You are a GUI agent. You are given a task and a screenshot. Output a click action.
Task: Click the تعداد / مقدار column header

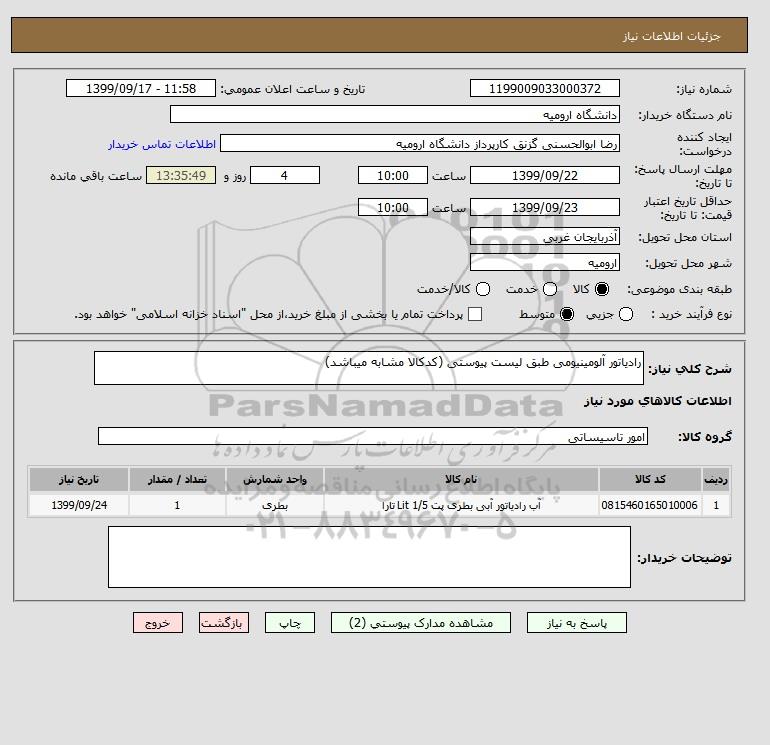(177, 479)
